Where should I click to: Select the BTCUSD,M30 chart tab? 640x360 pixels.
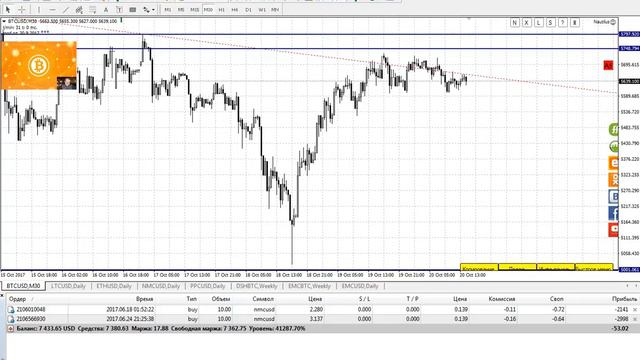[x=24, y=286]
